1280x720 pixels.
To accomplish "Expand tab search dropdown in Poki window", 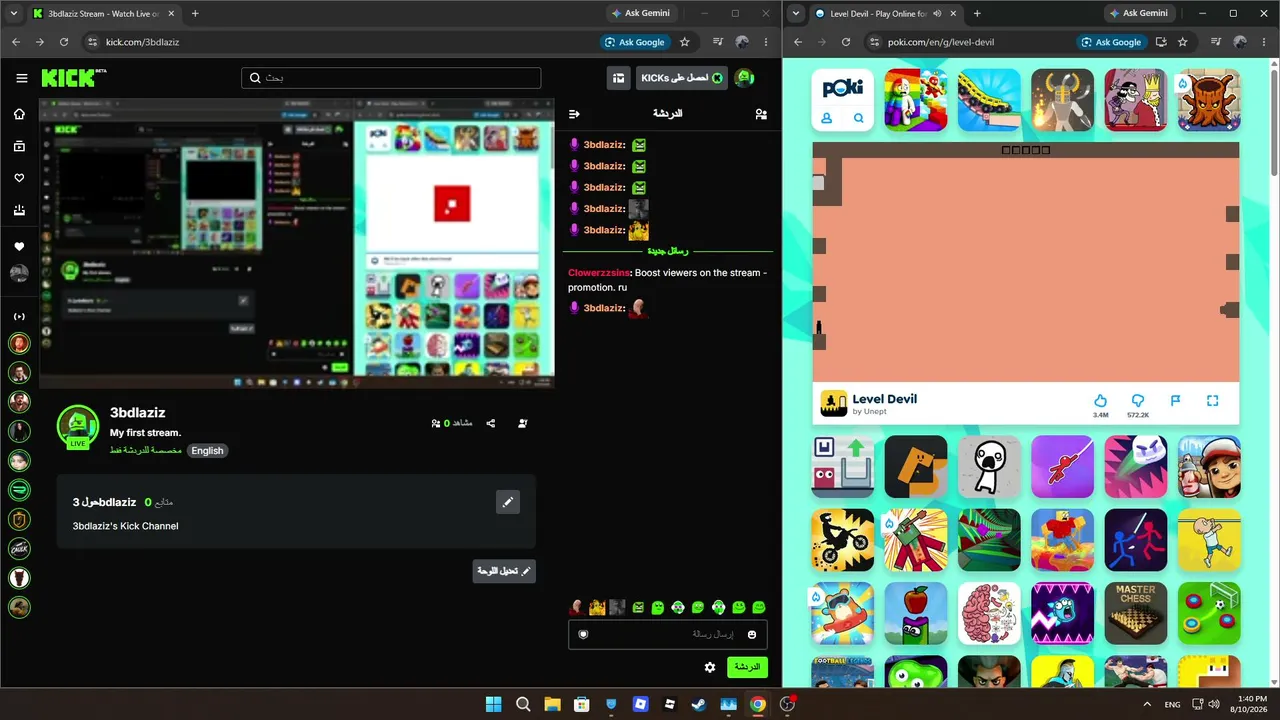I will [x=797, y=14].
